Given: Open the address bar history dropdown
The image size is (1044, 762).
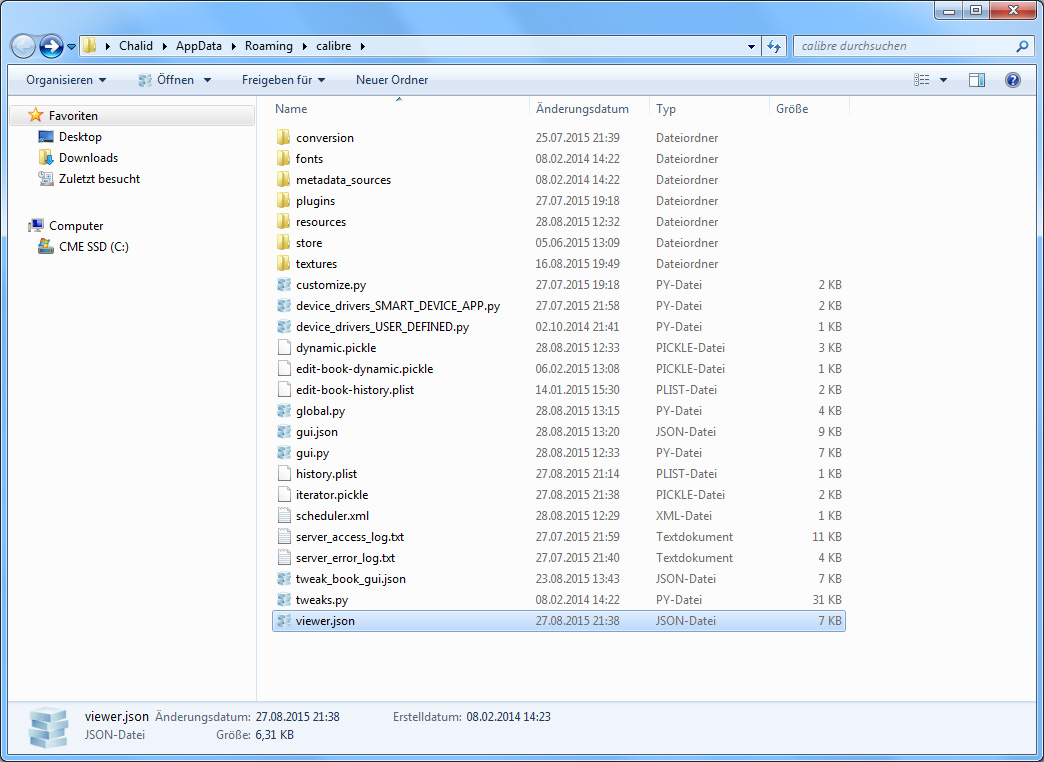Looking at the screenshot, I should (752, 46).
